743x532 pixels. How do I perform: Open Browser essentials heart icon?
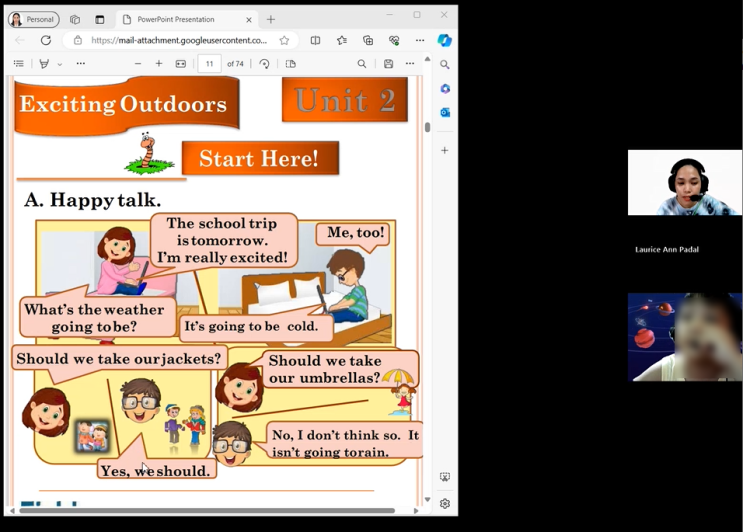[394, 40]
